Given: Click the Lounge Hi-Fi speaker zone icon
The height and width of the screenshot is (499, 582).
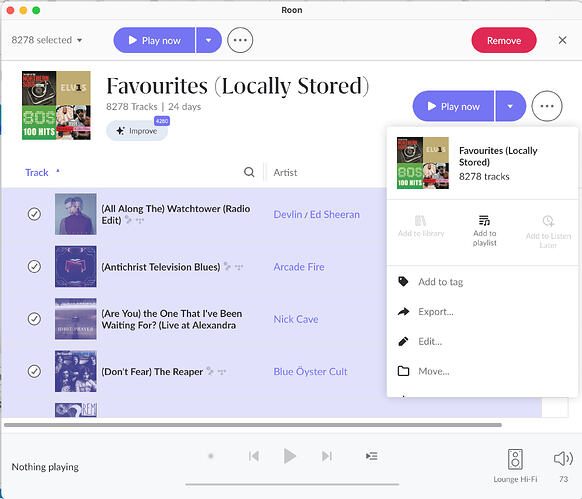Looking at the screenshot, I should point(515,459).
